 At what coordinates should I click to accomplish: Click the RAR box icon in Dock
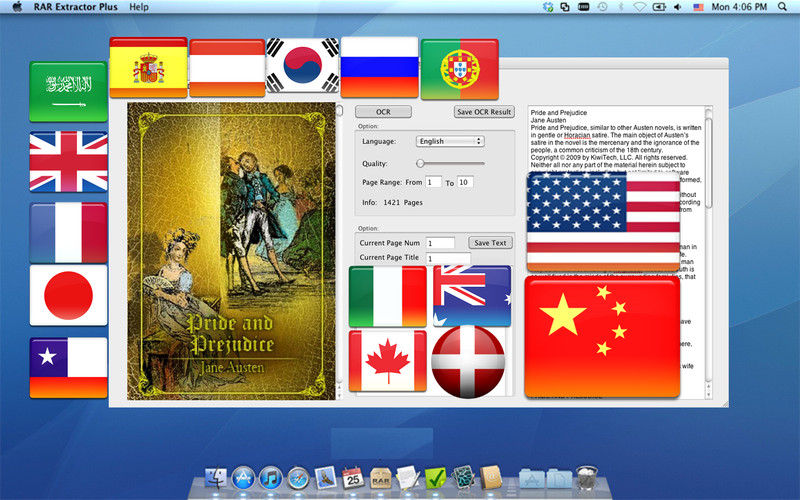381,479
